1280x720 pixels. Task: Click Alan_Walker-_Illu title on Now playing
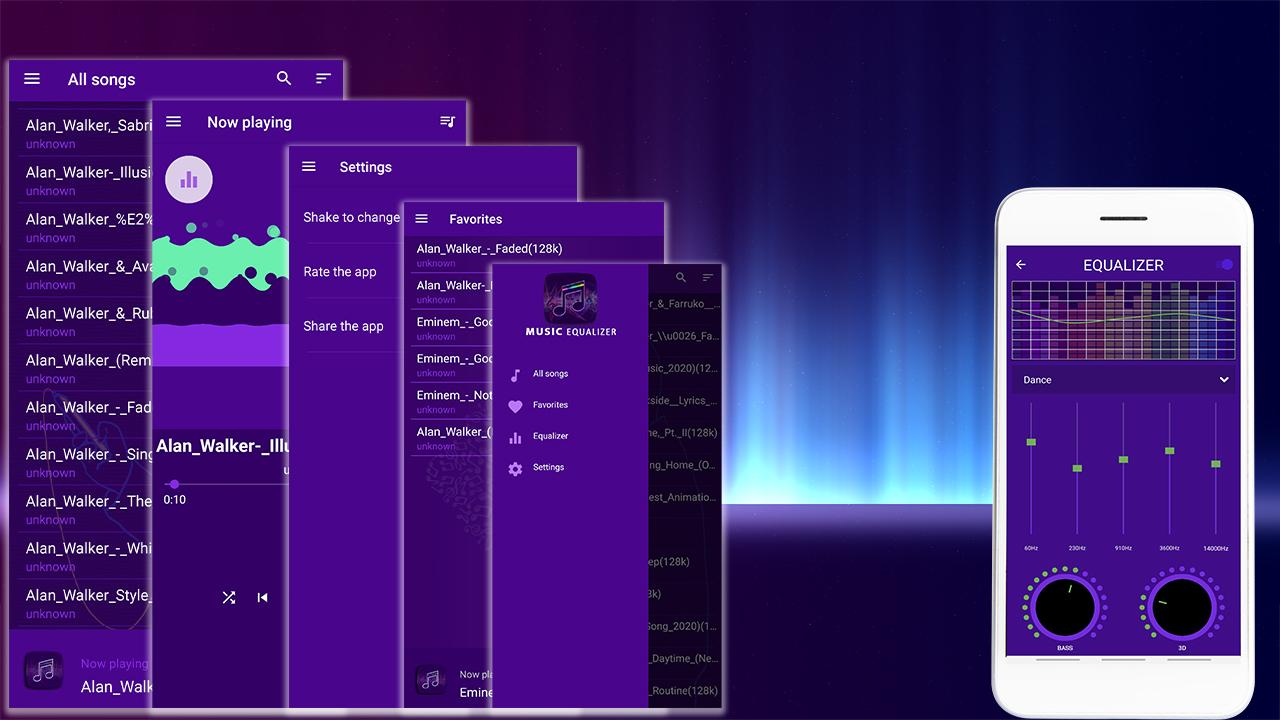tap(223, 446)
